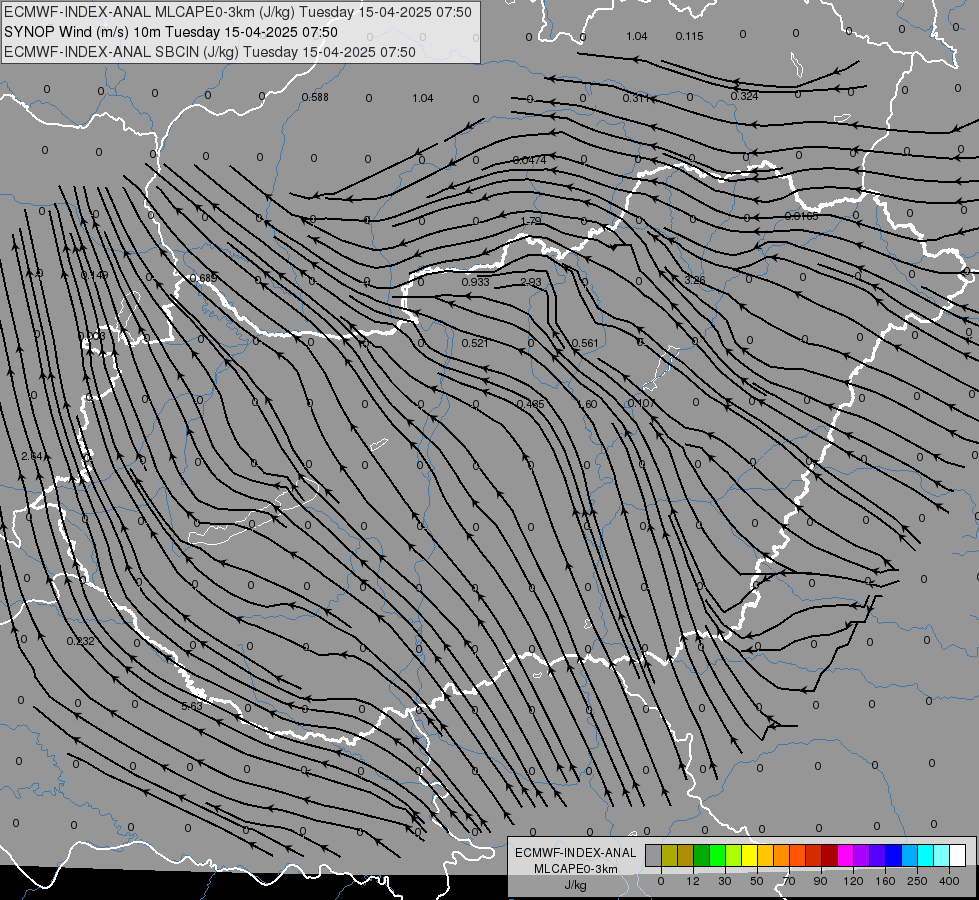
Task: Click the map value 0.149
Action: pos(94,275)
